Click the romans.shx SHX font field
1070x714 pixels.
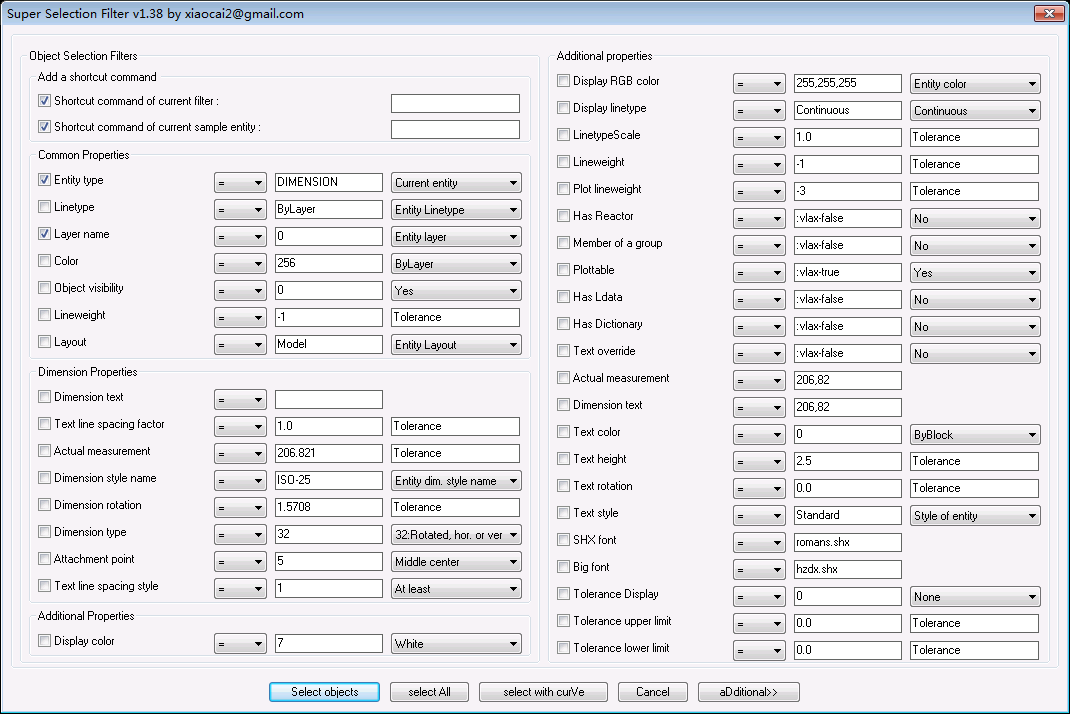tap(847, 543)
